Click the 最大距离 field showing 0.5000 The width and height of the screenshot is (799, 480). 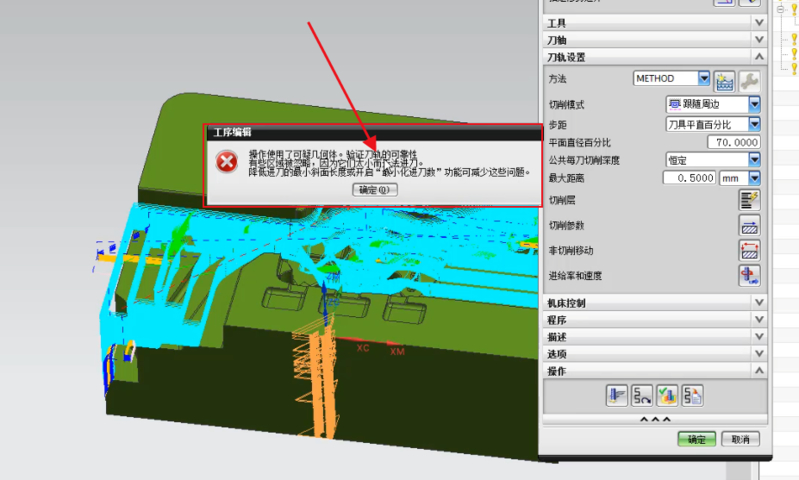tap(689, 178)
